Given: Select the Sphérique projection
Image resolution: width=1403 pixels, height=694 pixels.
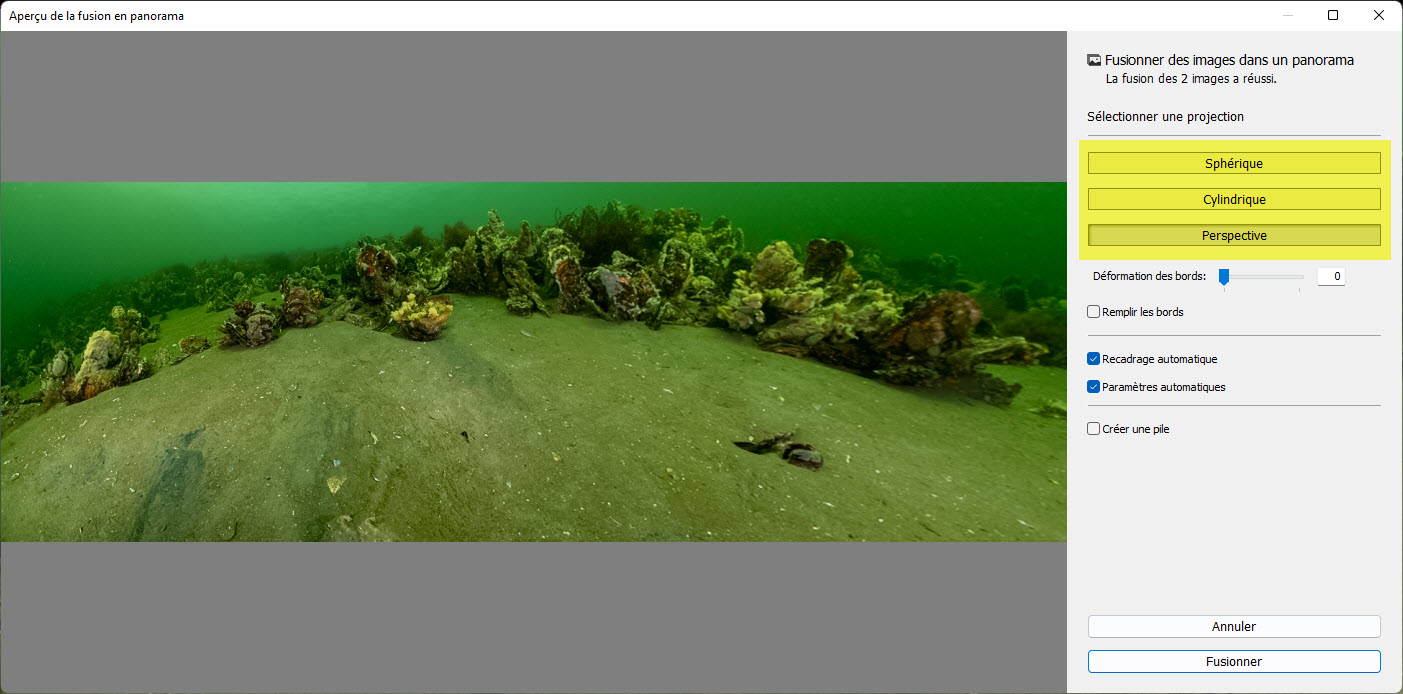Looking at the screenshot, I should tap(1234, 163).
